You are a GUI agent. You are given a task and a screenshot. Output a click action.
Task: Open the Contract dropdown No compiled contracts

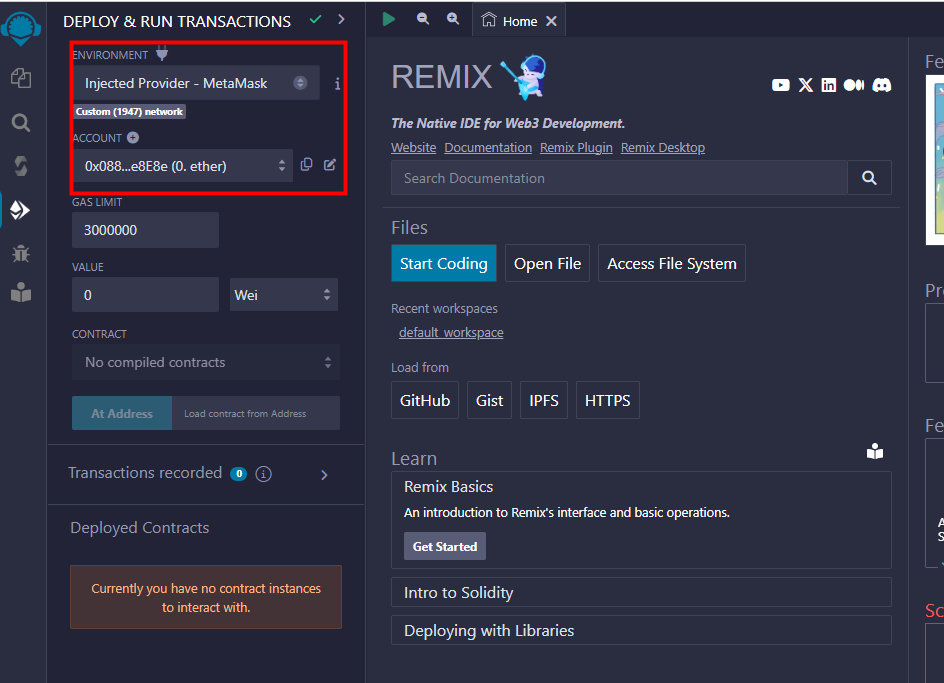coord(206,362)
